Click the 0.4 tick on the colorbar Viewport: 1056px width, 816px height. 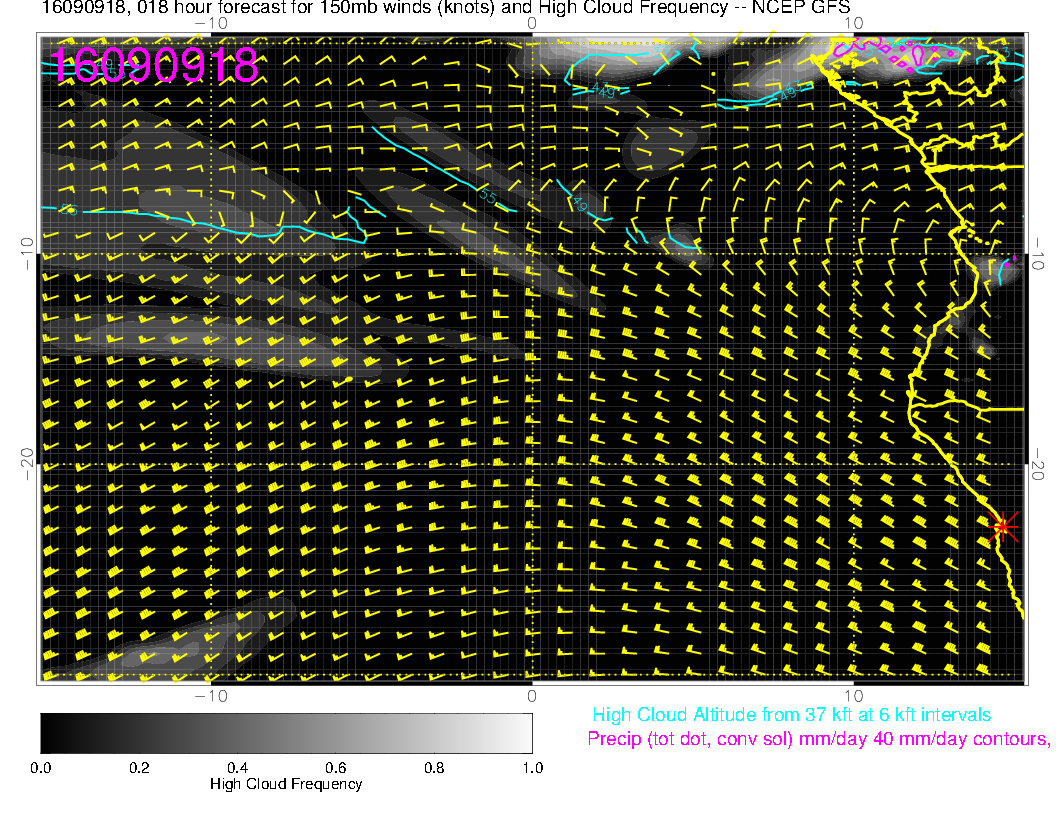237,767
